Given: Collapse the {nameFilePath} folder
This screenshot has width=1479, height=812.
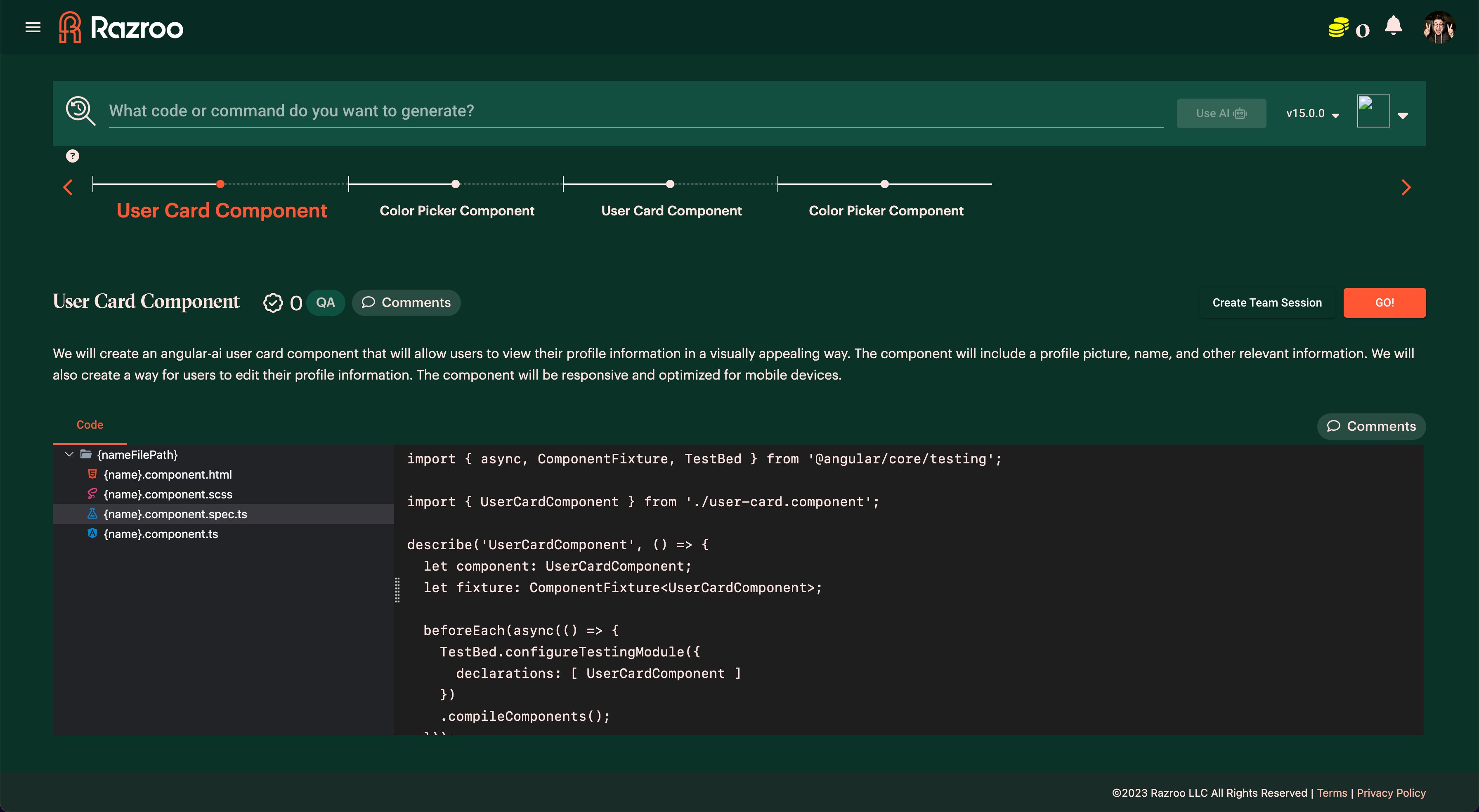Looking at the screenshot, I should coord(69,454).
